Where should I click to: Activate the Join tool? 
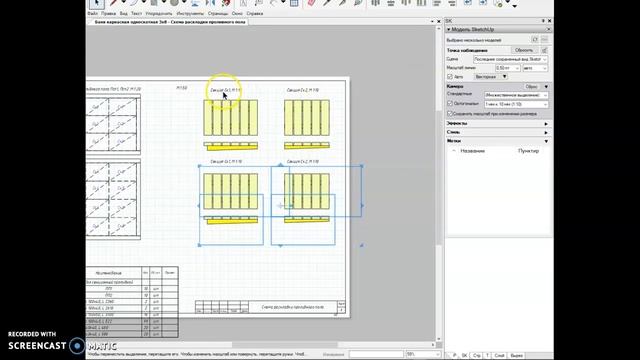[358, 3]
